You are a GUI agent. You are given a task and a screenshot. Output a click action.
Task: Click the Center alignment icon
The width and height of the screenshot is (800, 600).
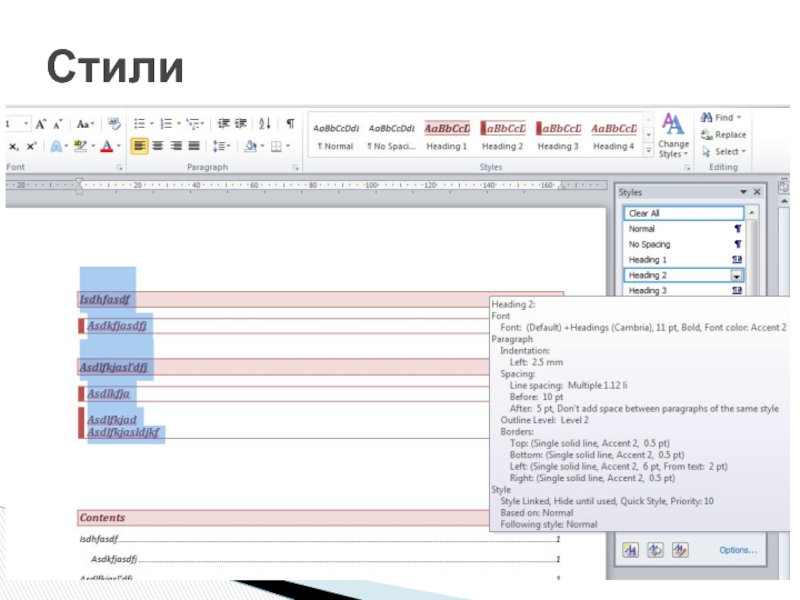(x=159, y=146)
